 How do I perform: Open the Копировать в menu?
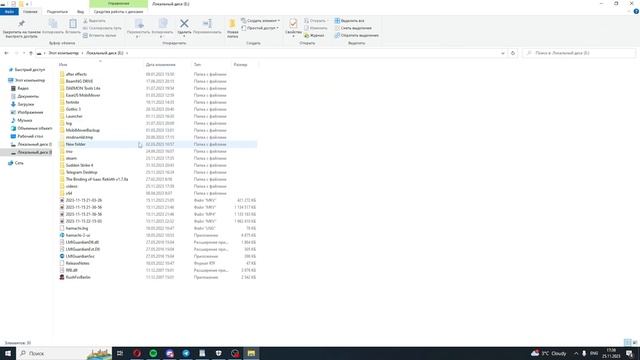(162, 29)
